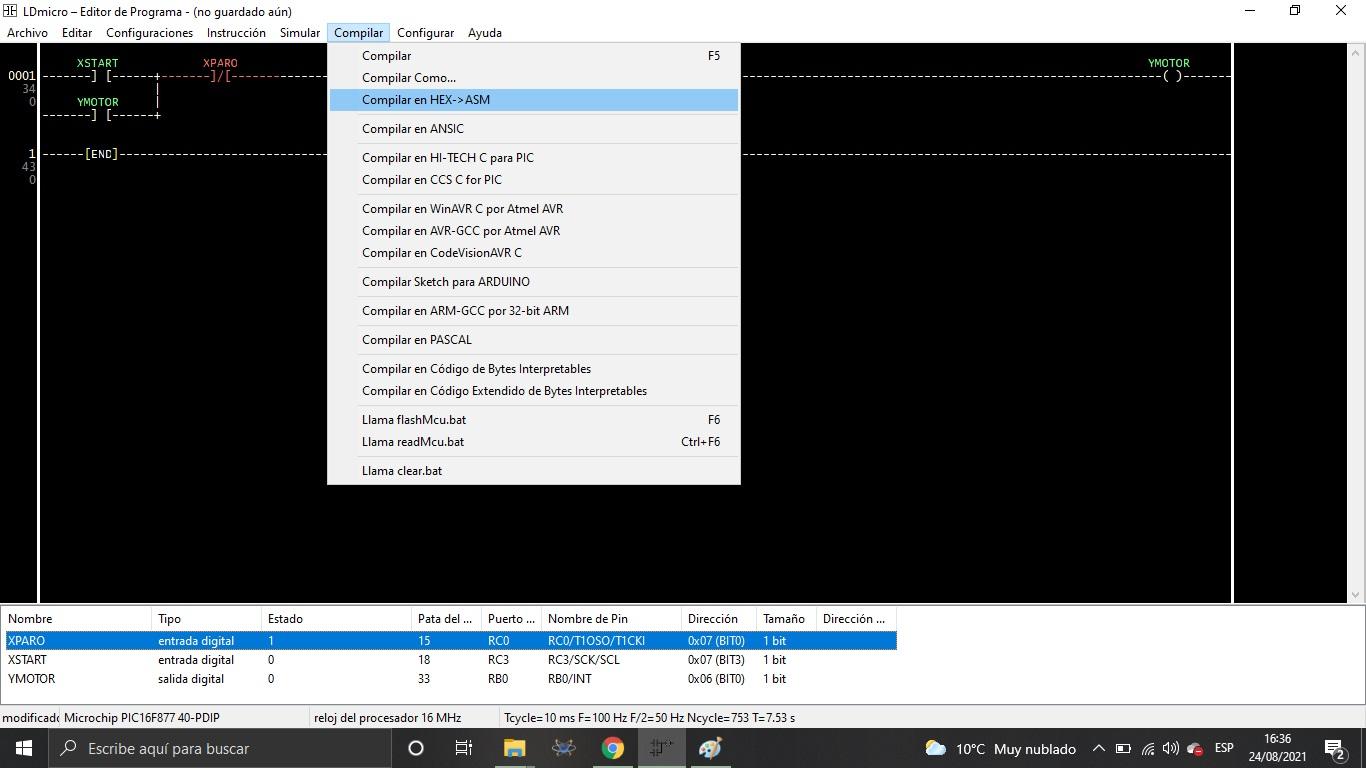Open the weather widget showing 10°C
The width and height of the screenshot is (1366, 768).
pyautogui.click(x=1000, y=748)
